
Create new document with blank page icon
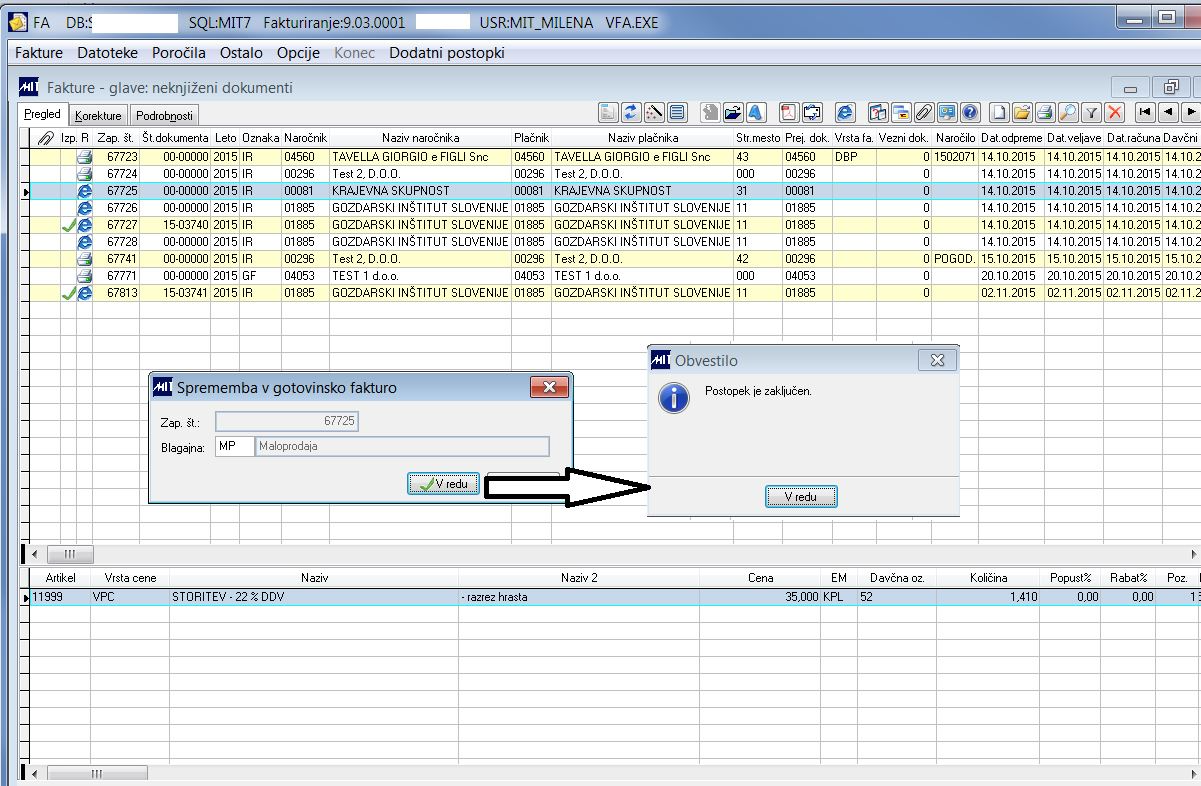pyautogui.click(x=998, y=113)
